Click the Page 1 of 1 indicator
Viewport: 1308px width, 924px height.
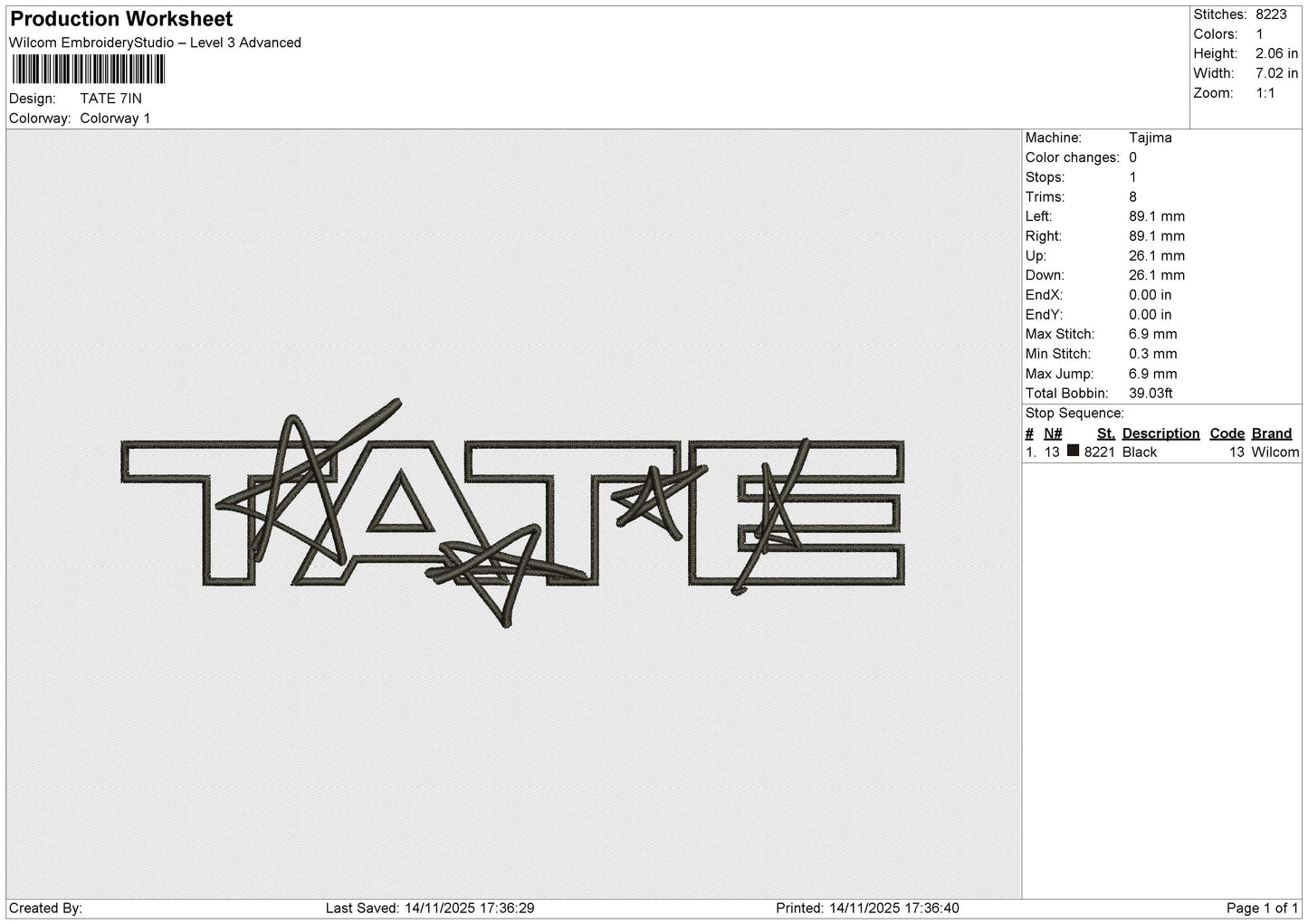click(1263, 909)
